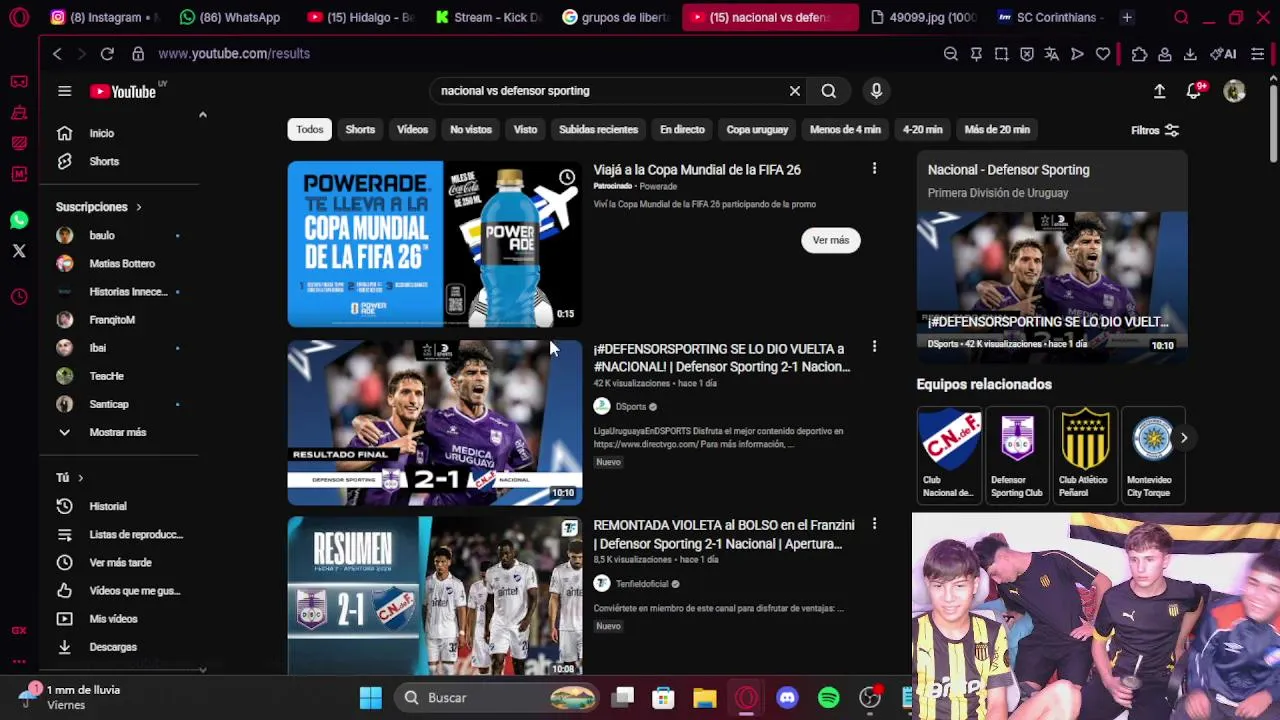Image resolution: width=1280 pixels, height=720 pixels.
Task: Reload the page
Action: pyautogui.click(x=107, y=54)
